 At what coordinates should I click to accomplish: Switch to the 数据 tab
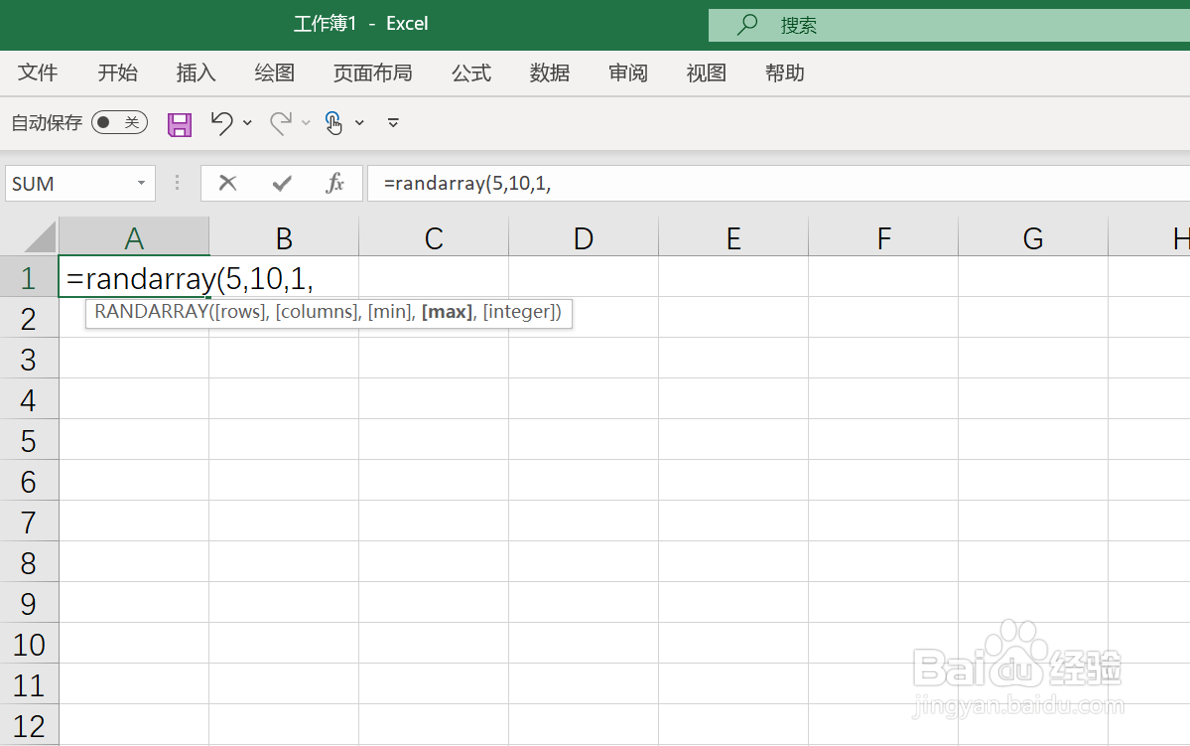pos(549,73)
